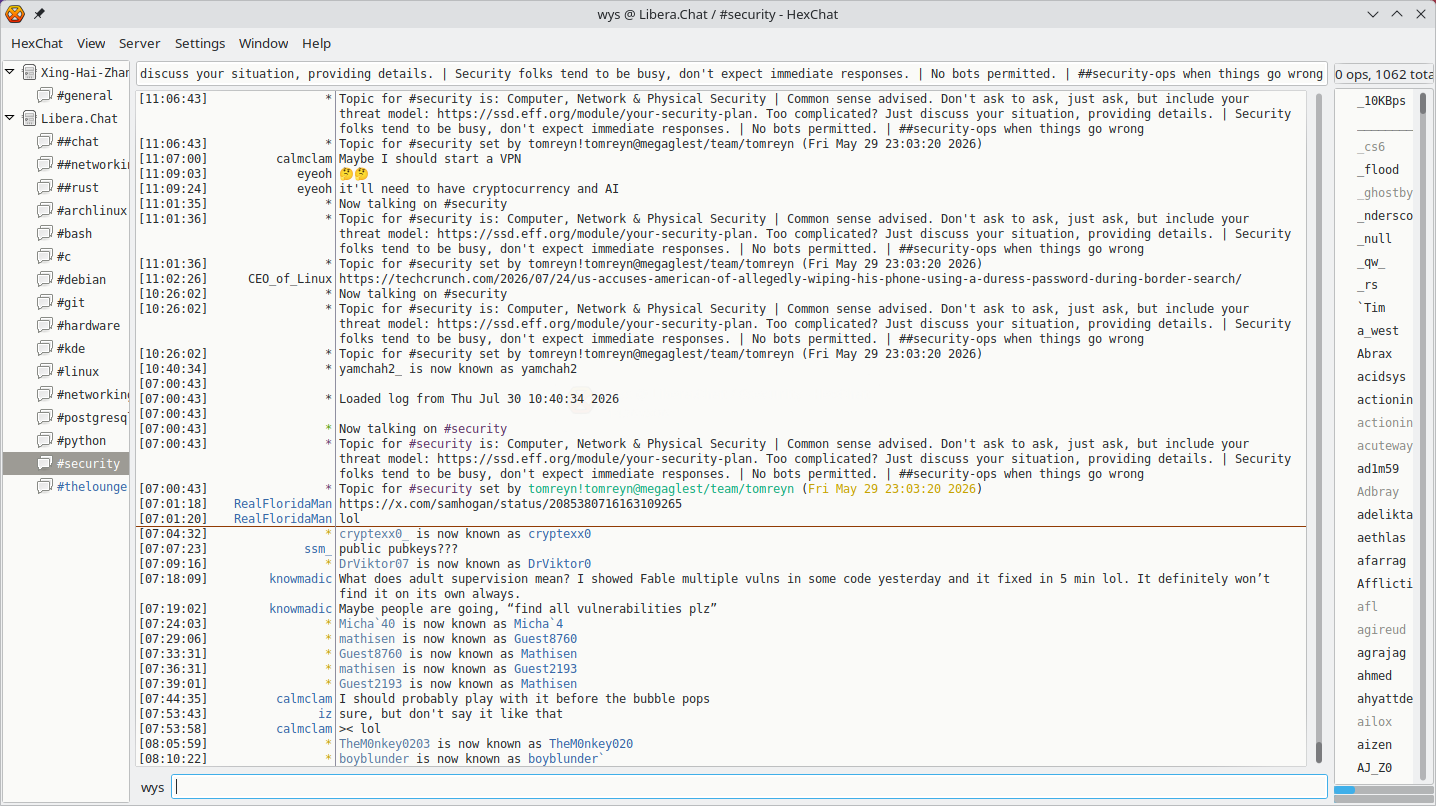
Task: Select user Adbray in the user list
Action: [x=1378, y=492]
